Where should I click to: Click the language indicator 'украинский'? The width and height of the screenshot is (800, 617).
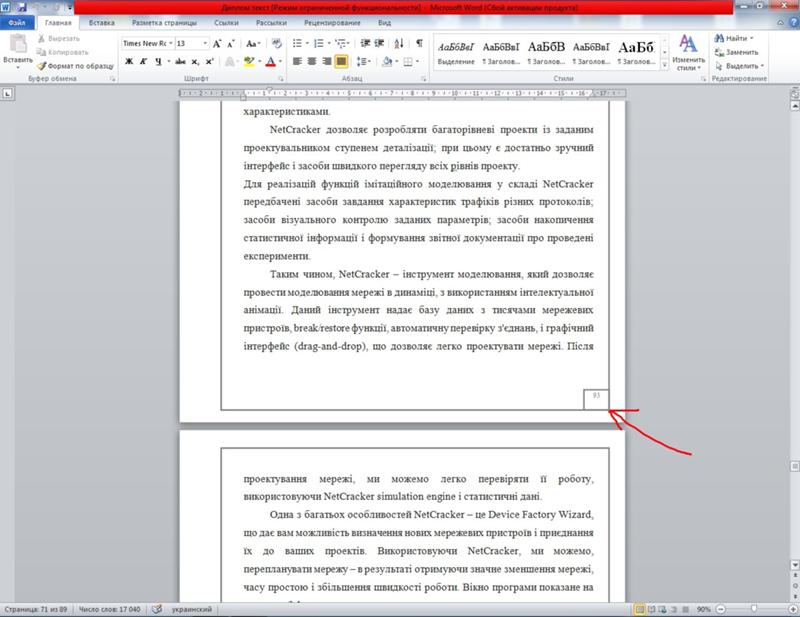tap(192, 609)
